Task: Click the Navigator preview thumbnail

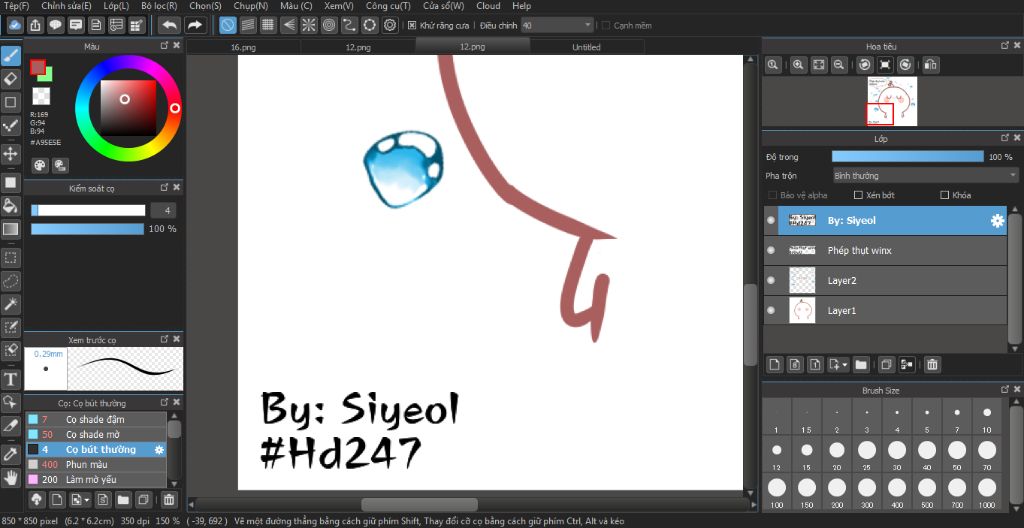Action: [892, 101]
